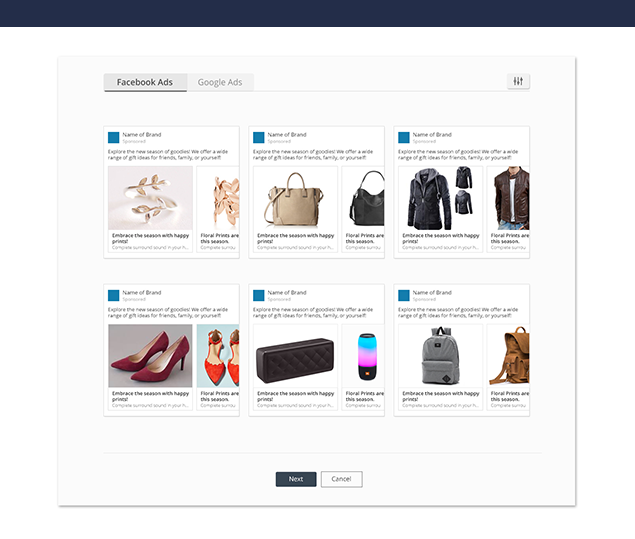
Task: Click 'Name of Brand' on the ring ad
Action: coord(142,134)
